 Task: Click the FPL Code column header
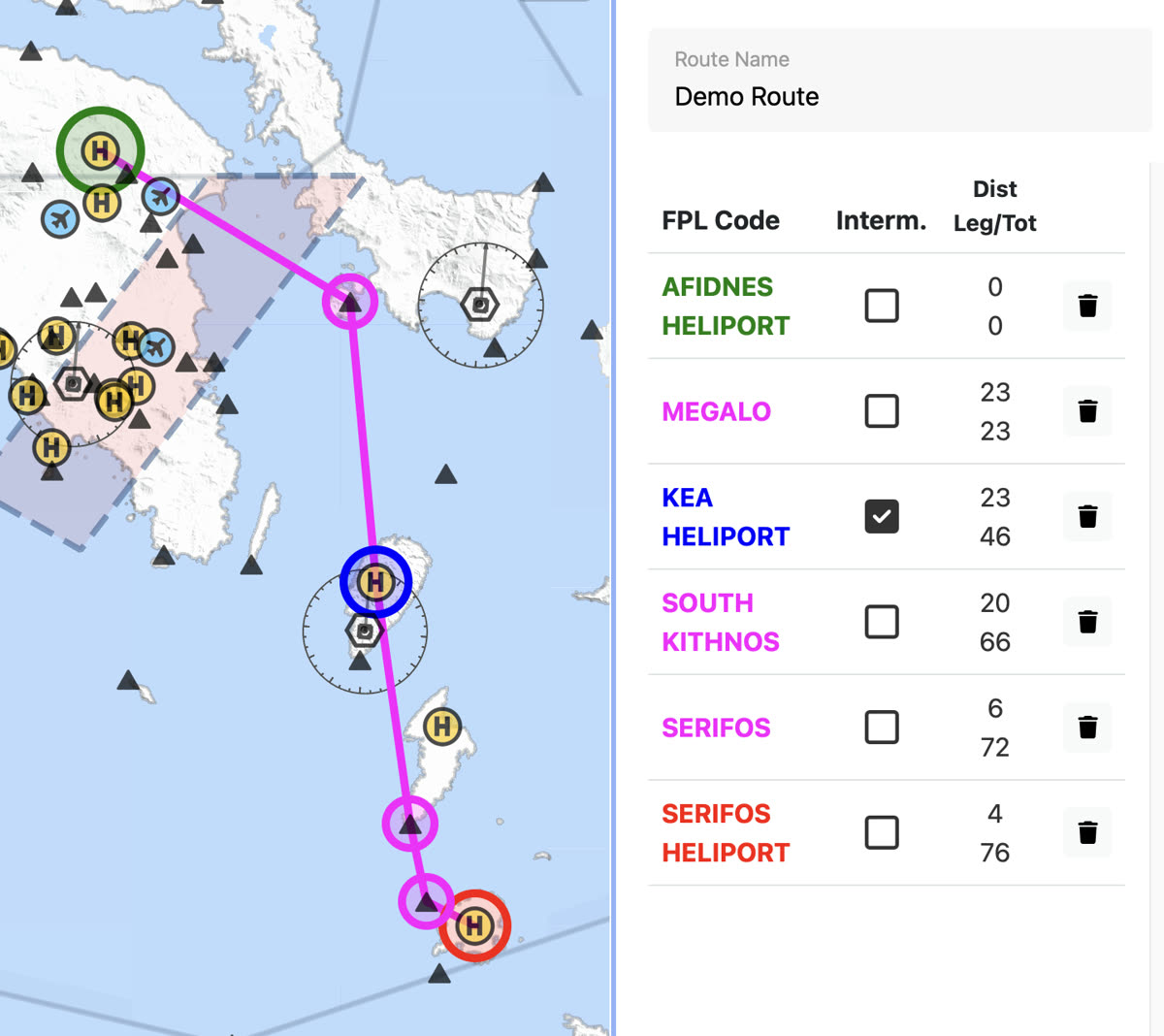(x=721, y=220)
